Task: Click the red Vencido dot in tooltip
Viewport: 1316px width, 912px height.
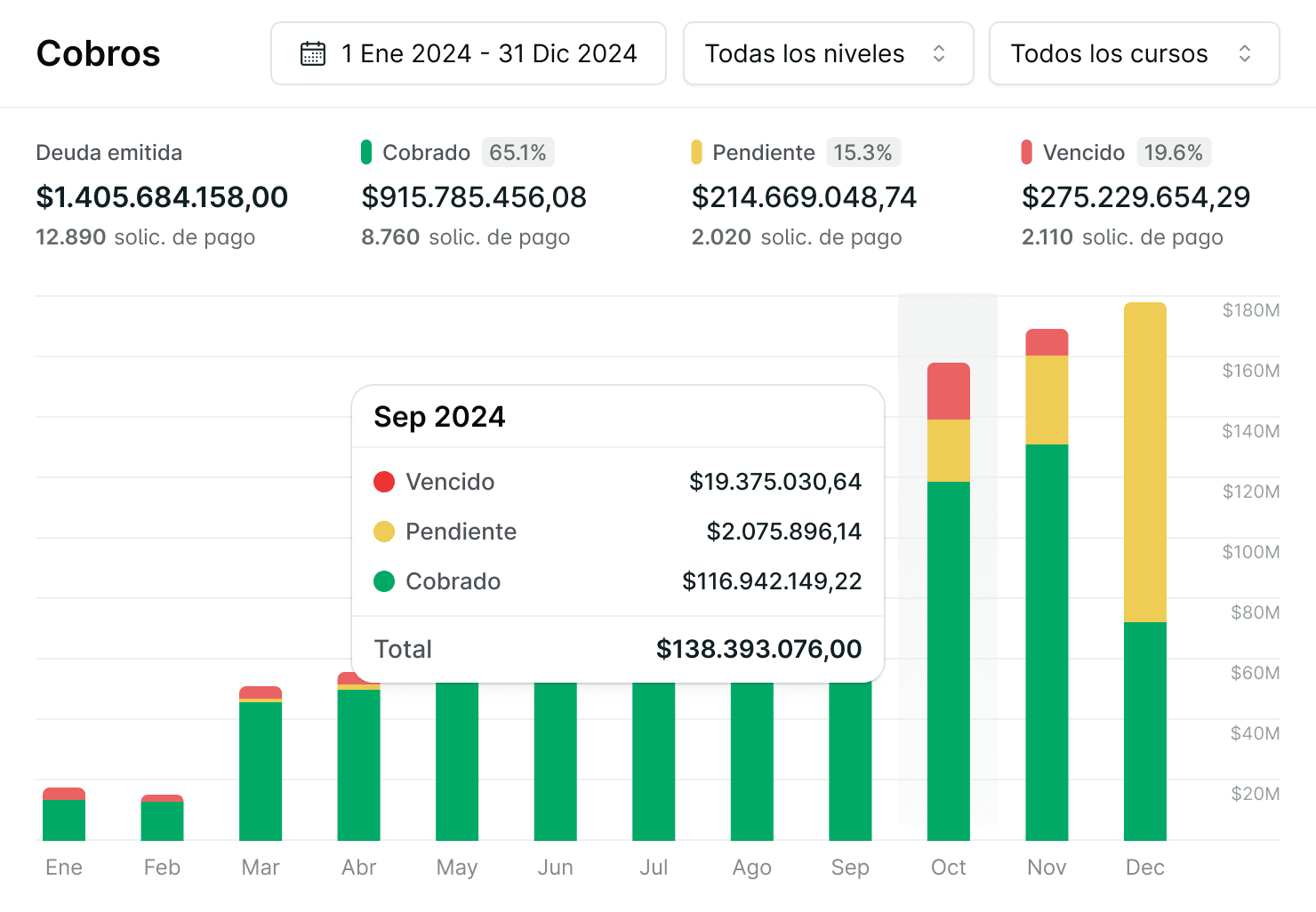Action: [x=384, y=482]
